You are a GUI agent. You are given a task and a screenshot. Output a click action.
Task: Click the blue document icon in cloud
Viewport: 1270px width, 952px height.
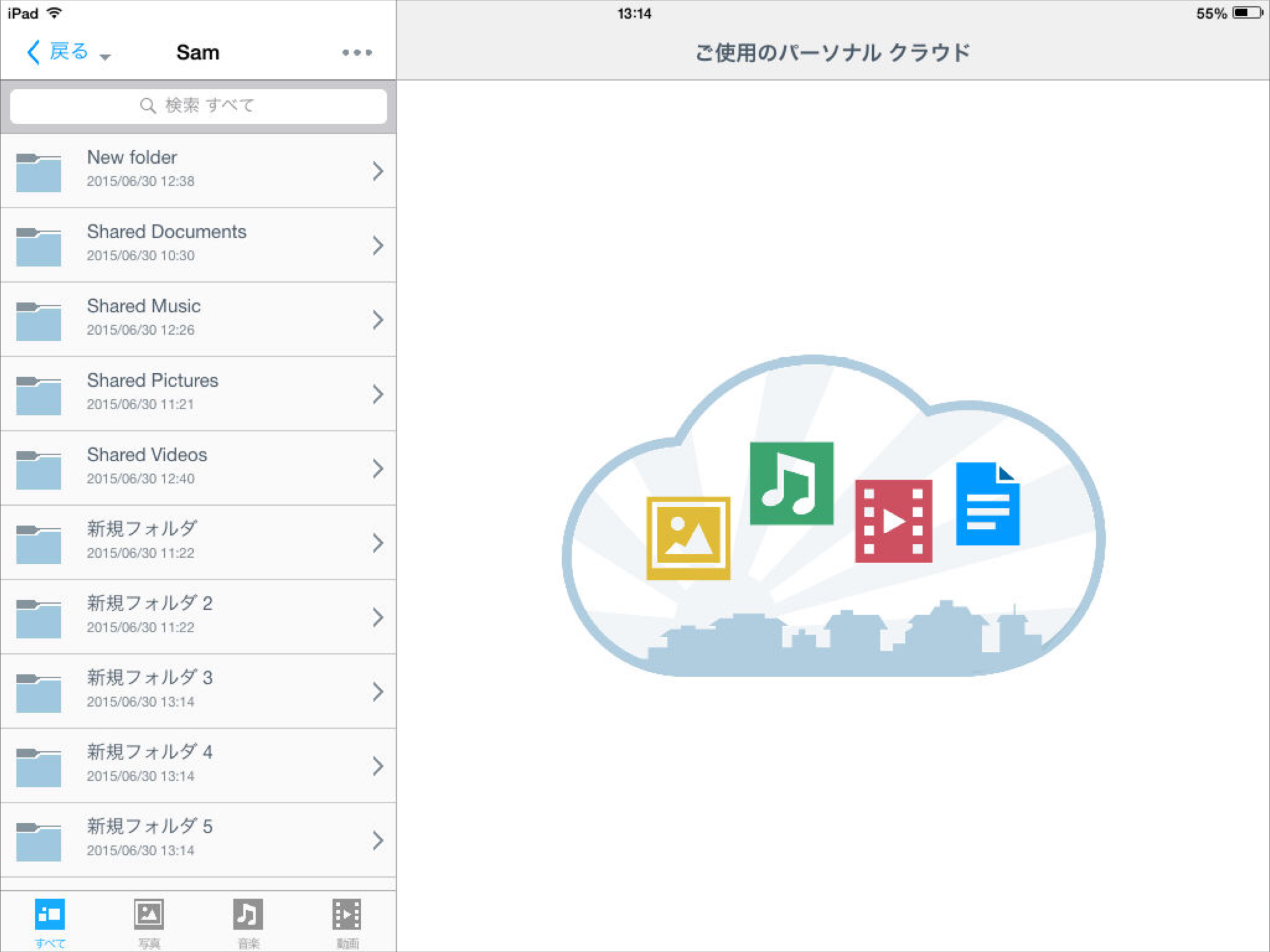[987, 503]
